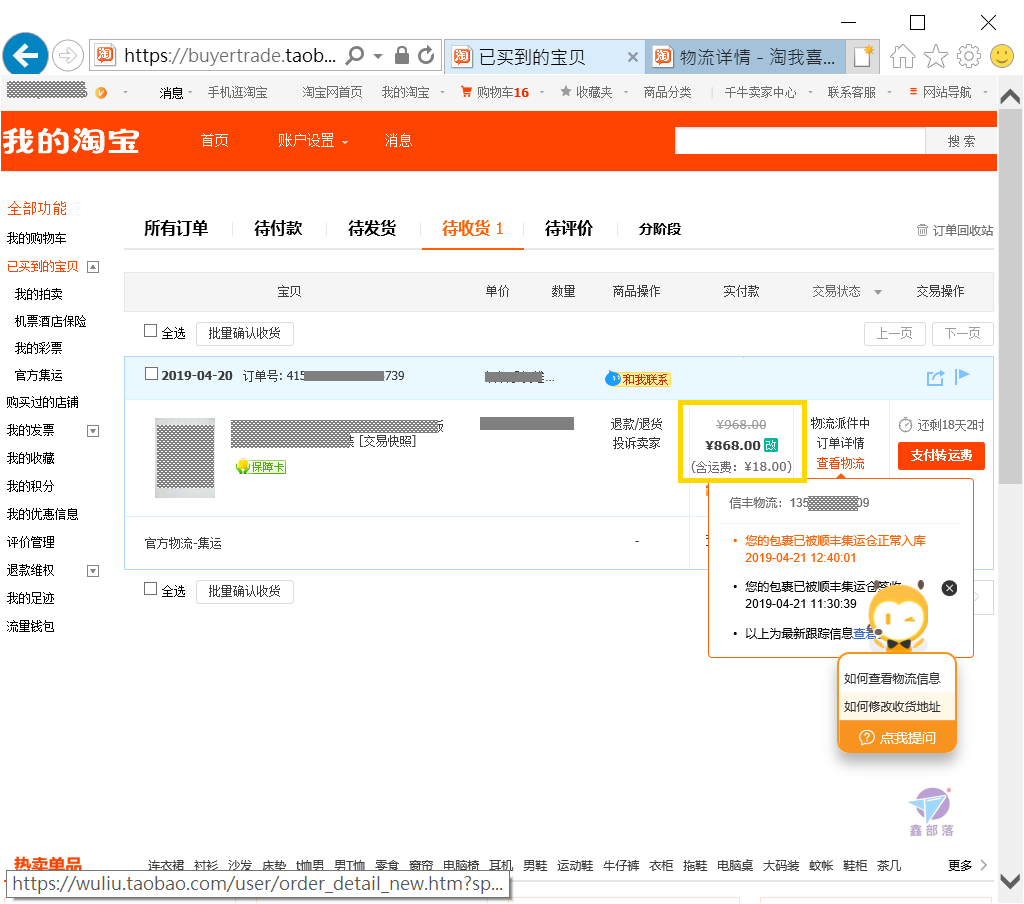This screenshot has height=904, width=1024.
Task: Open browser settings gear icon
Action: click(969, 56)
